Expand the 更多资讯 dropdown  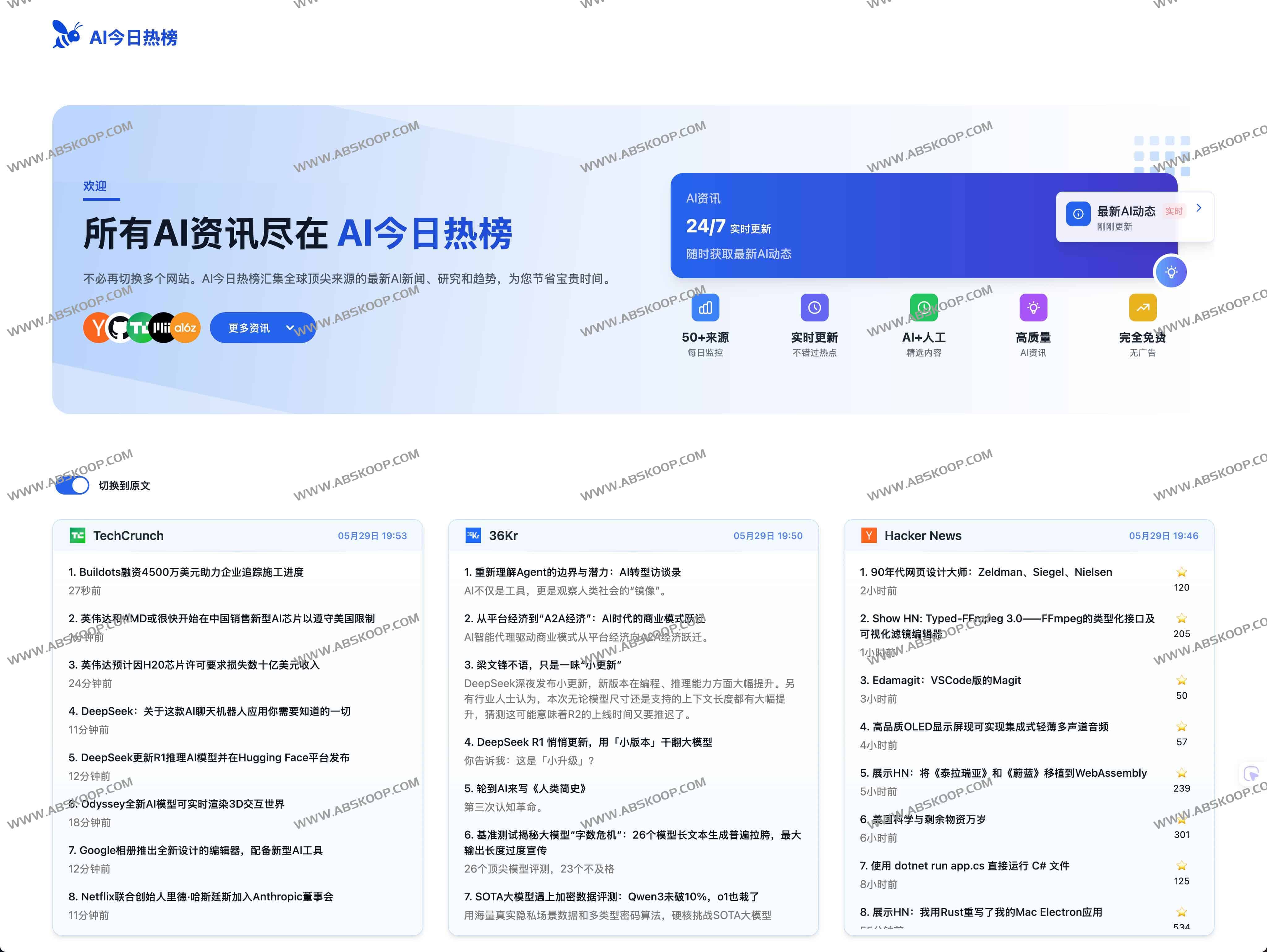coord(262,327)
